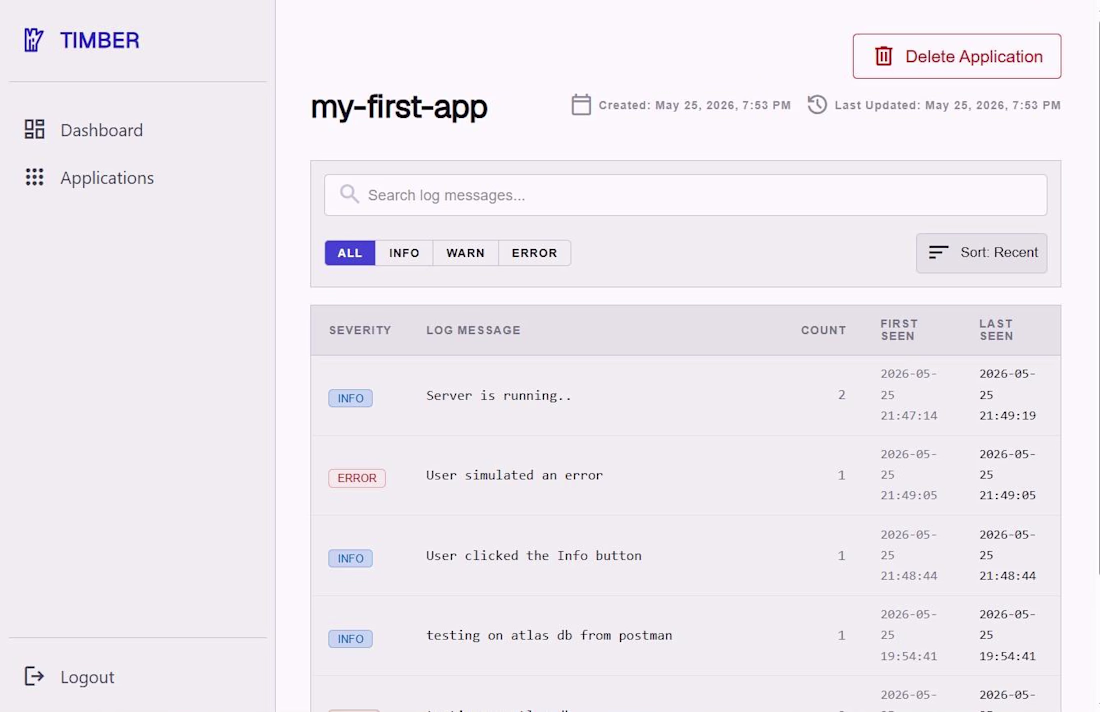Filter logs by WARN severity
This screenshot has height=712, width=1100.
click(465, 253)
